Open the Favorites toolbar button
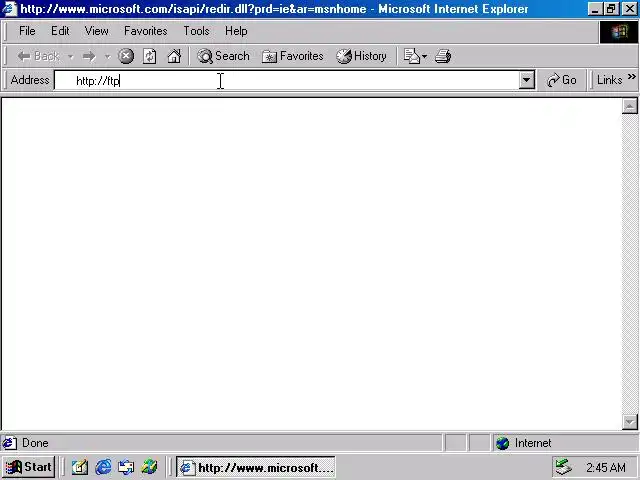640x480 pixels. (x=293, y=56)
